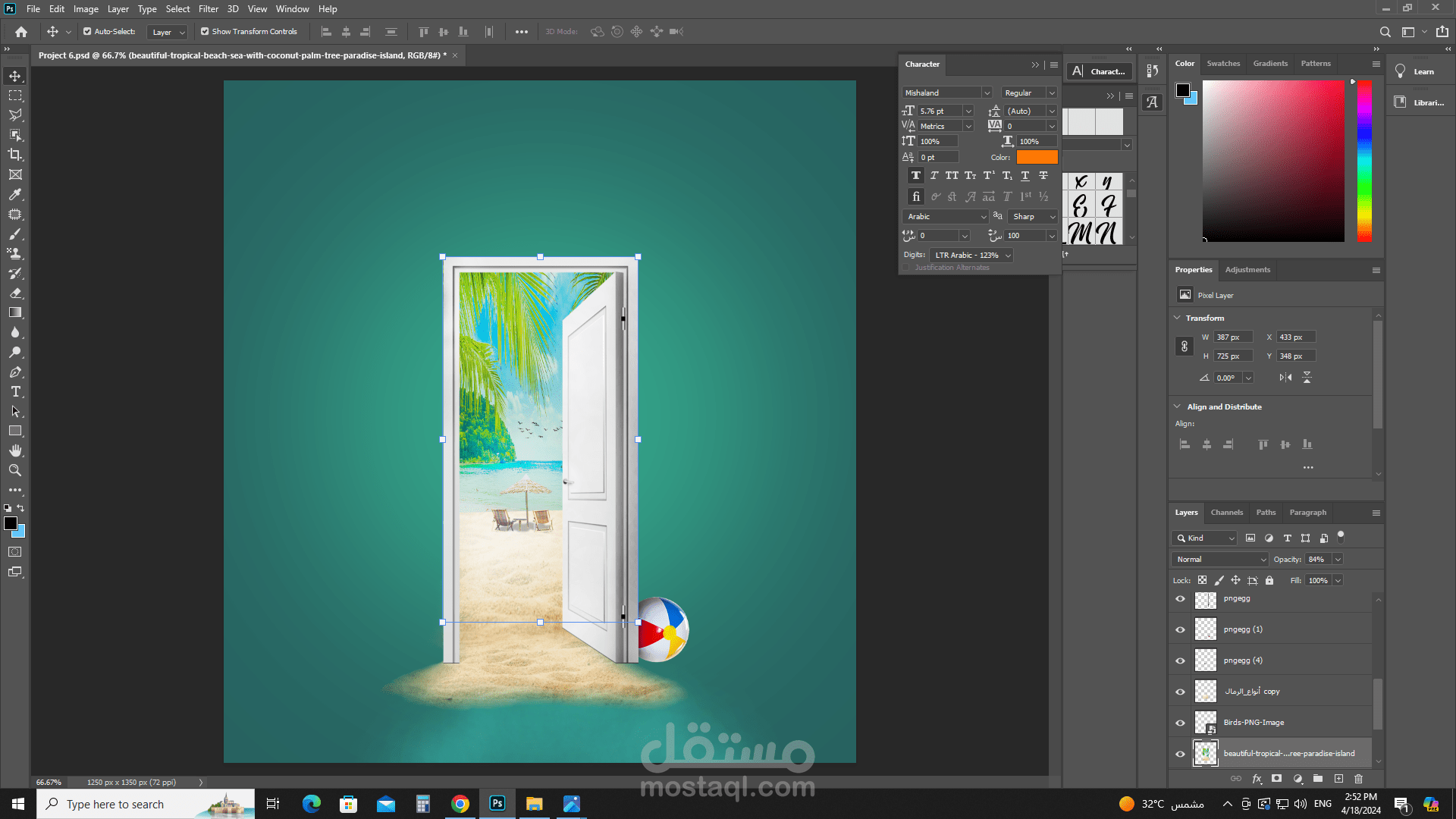This screenshot has width=1456, height=819.
Task: Select the Eyedropper tool
Action: point(15,195)
